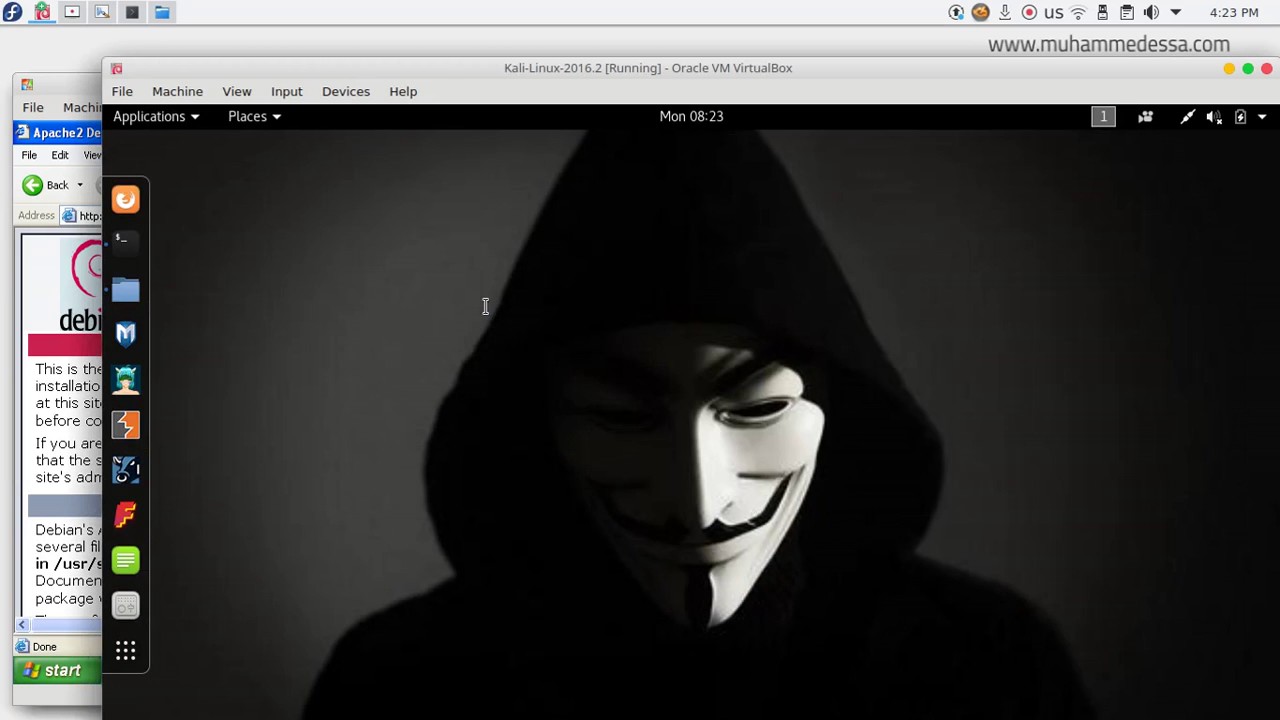Image resolution: width=1280 pixels, height=720 pixels.
Task: Expand the Kali system menu arrow
Action: 1262,116
